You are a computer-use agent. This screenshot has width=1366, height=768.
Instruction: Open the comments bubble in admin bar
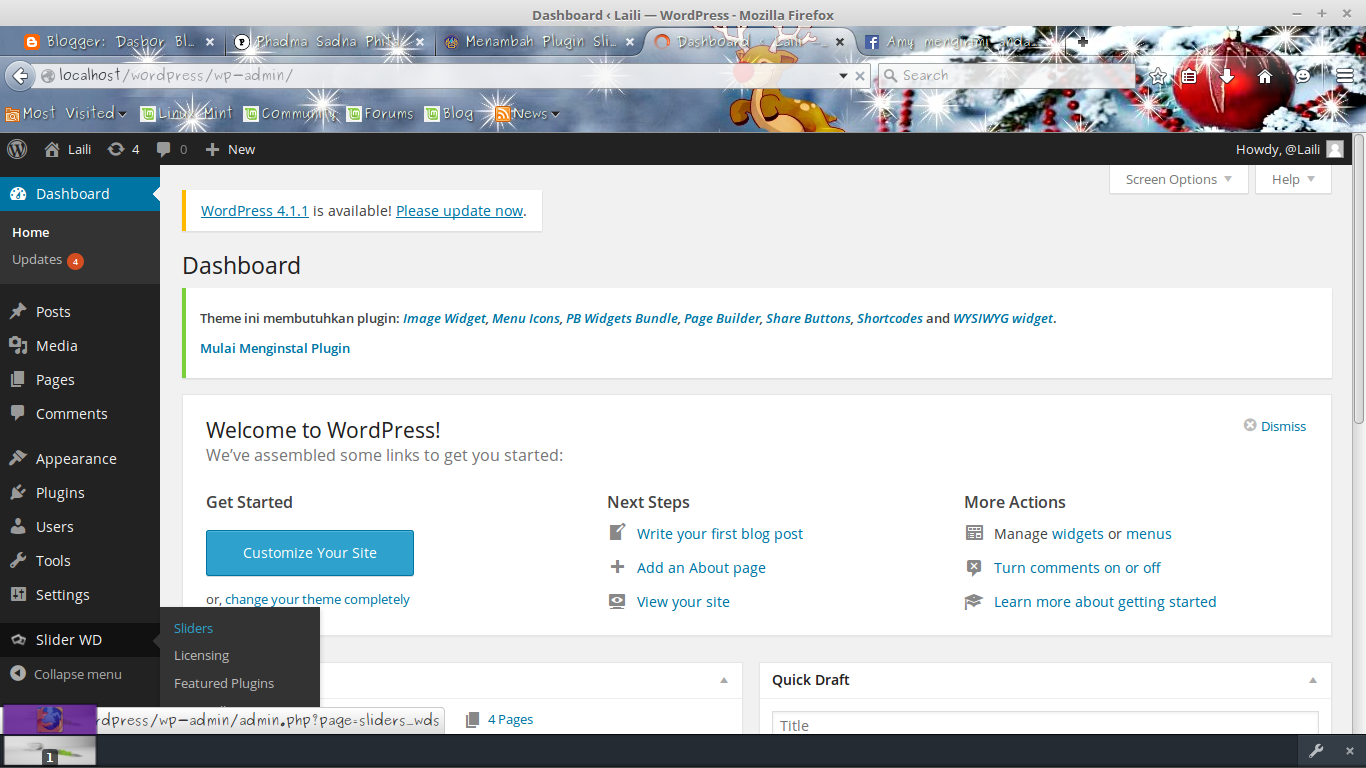tap(172, 149)
